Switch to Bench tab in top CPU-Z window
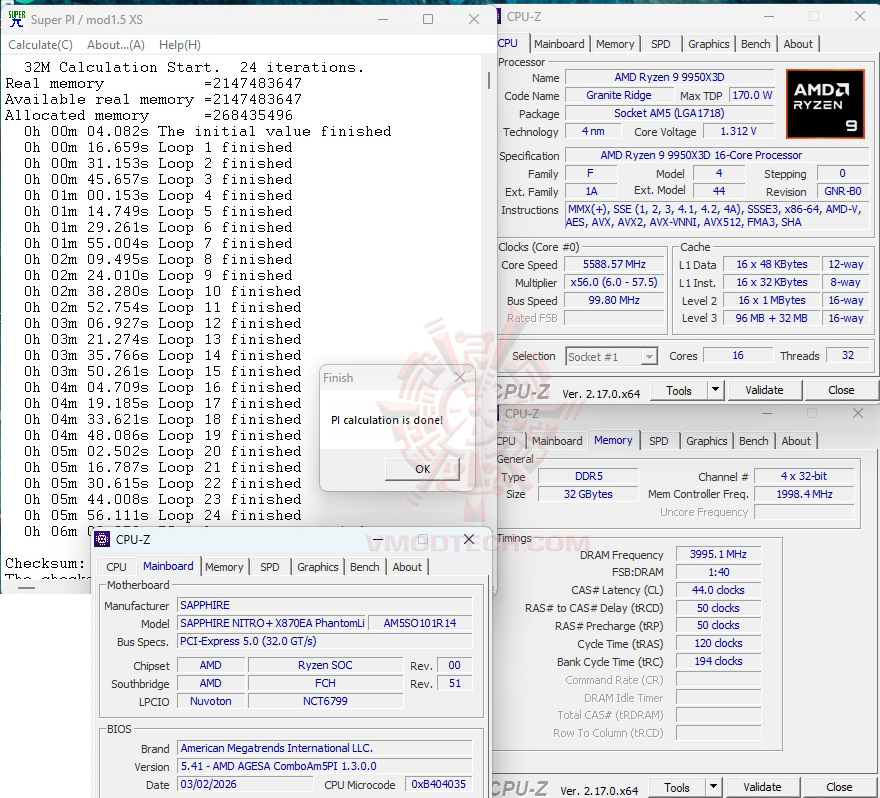Screen dimensions: 880x798 tap(755, 44)
